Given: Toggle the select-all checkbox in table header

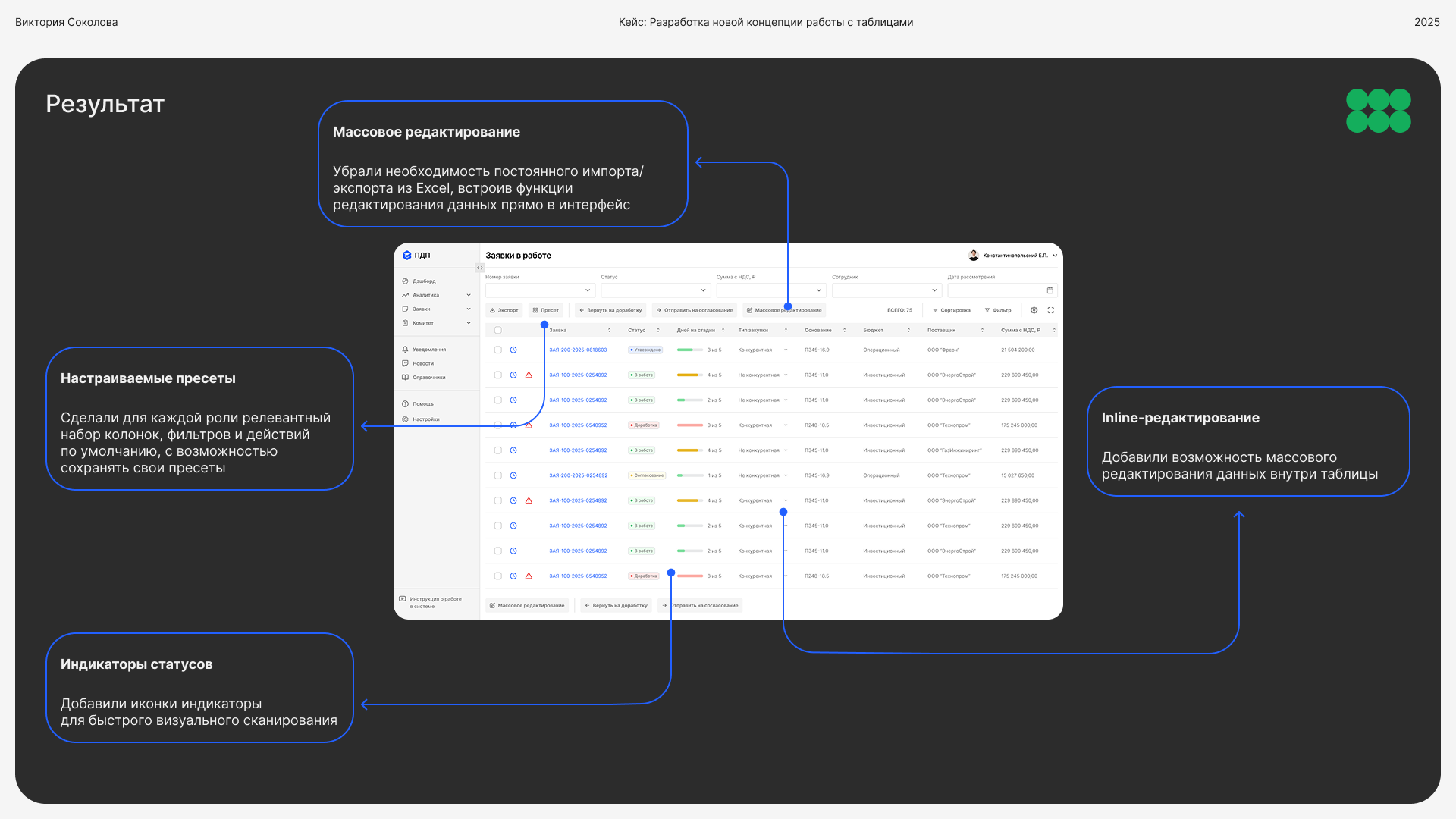Looking at the screenshot, I should point(498,331).
